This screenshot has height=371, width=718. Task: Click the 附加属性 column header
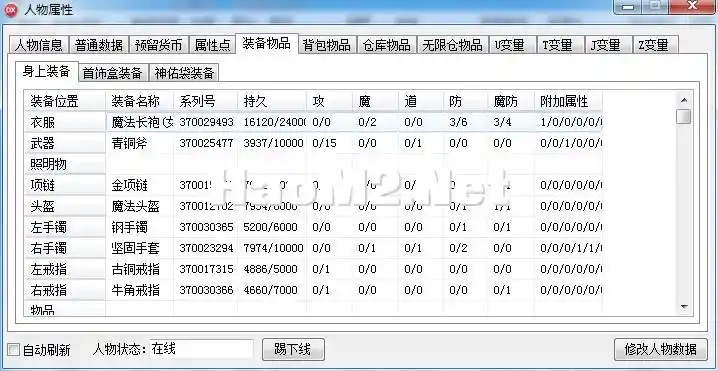tap(568, 101)
